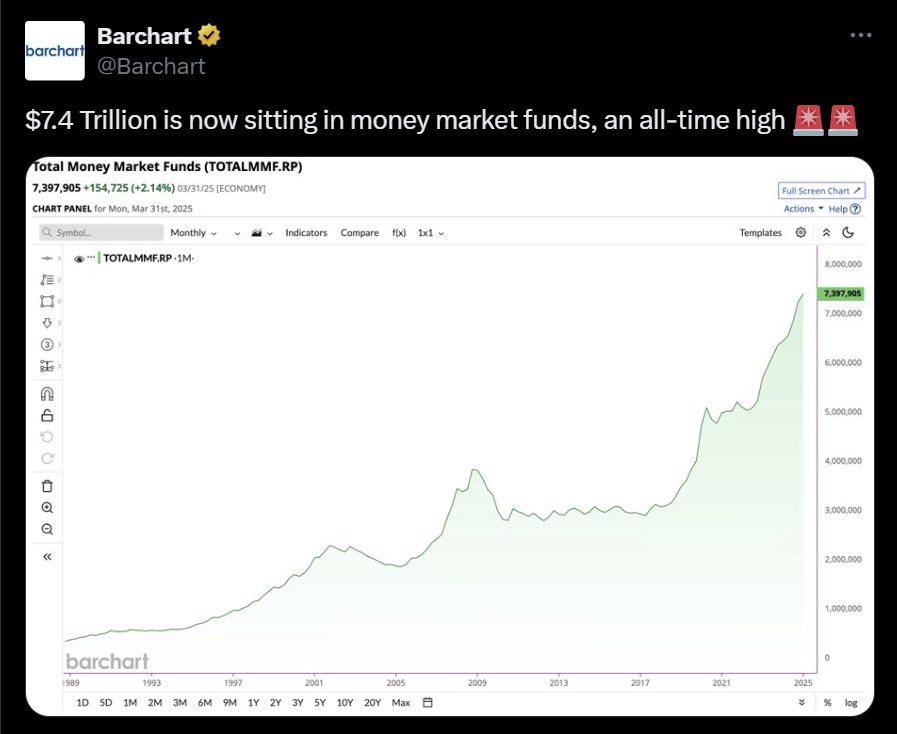
Task: Open chart settings gear
Action: pyautogui.click(x=800, y=232)
